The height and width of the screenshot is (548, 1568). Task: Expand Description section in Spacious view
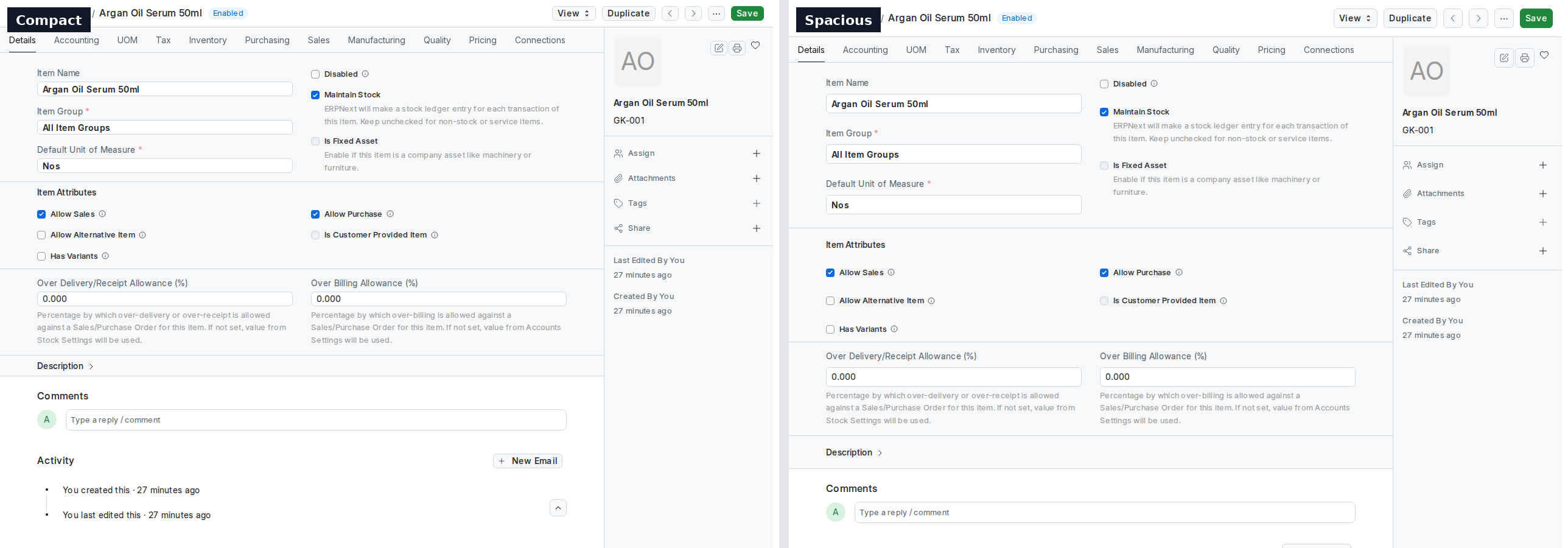tap(854, 452)
